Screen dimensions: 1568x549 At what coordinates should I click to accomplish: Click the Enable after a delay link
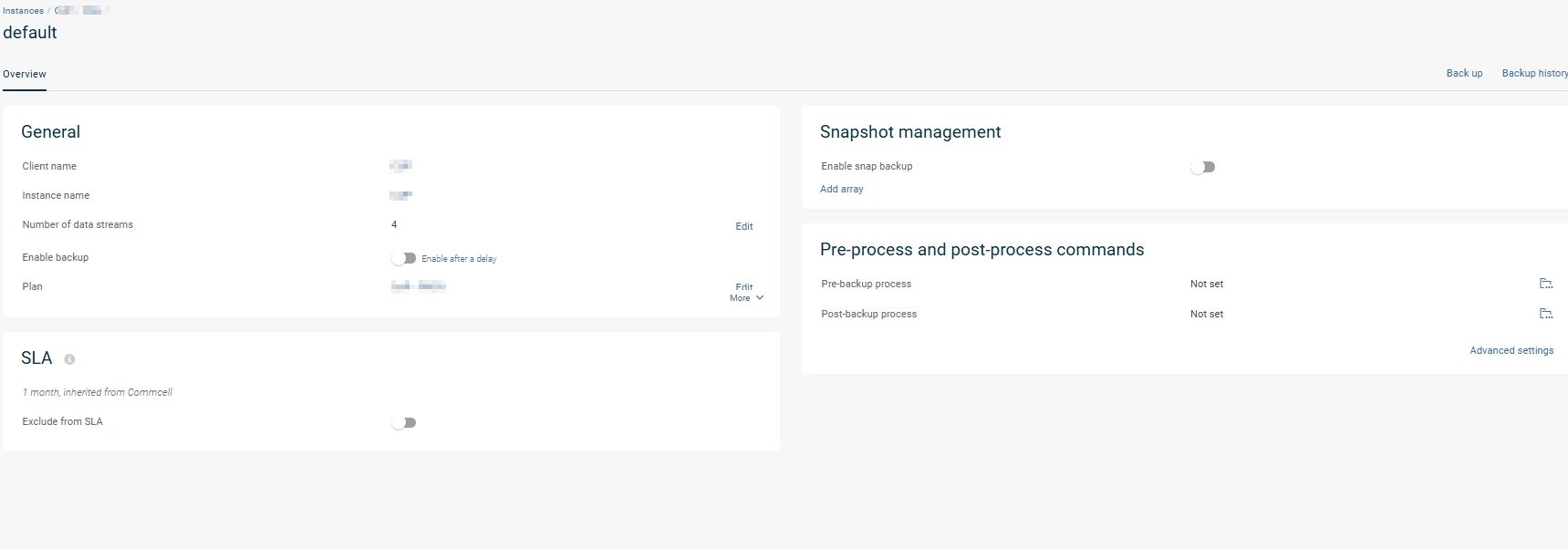(459, 259)
